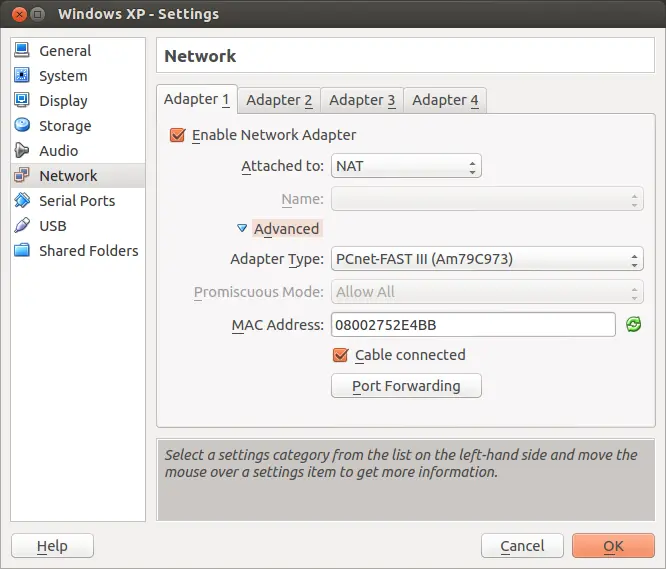Go to the Audio settings page

click(78, 151)
